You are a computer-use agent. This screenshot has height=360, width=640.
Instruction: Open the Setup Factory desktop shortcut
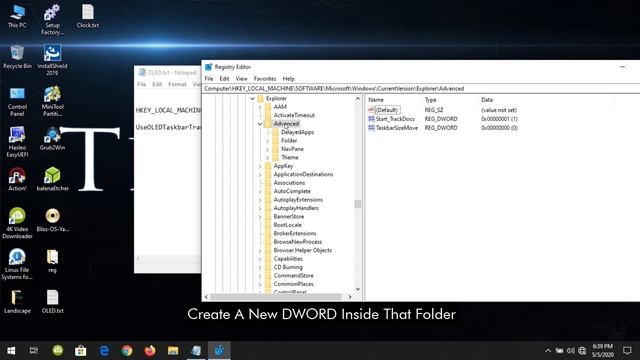click(x=52, y=19)
